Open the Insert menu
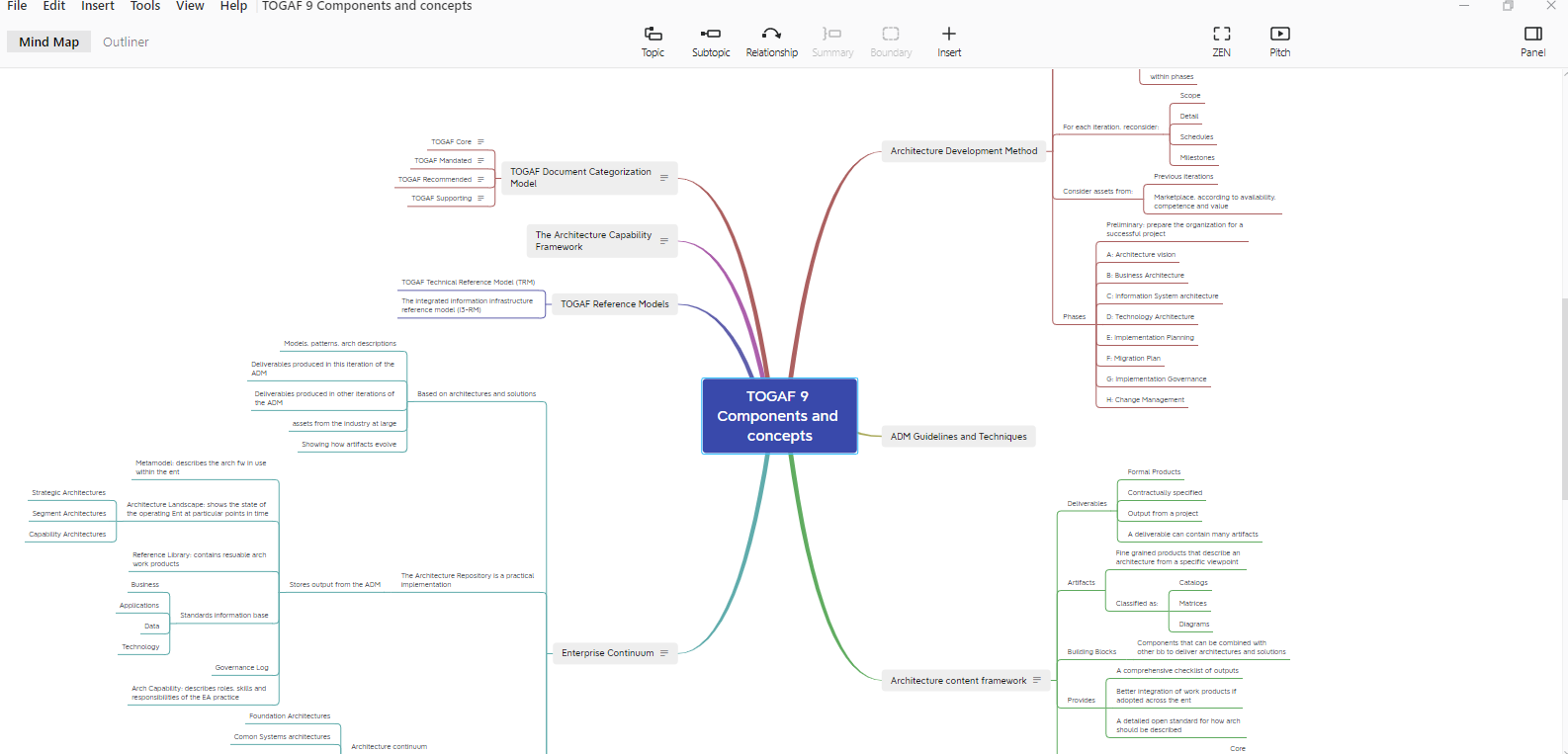Screen dimensions: 1568x754 coord(98,6)
